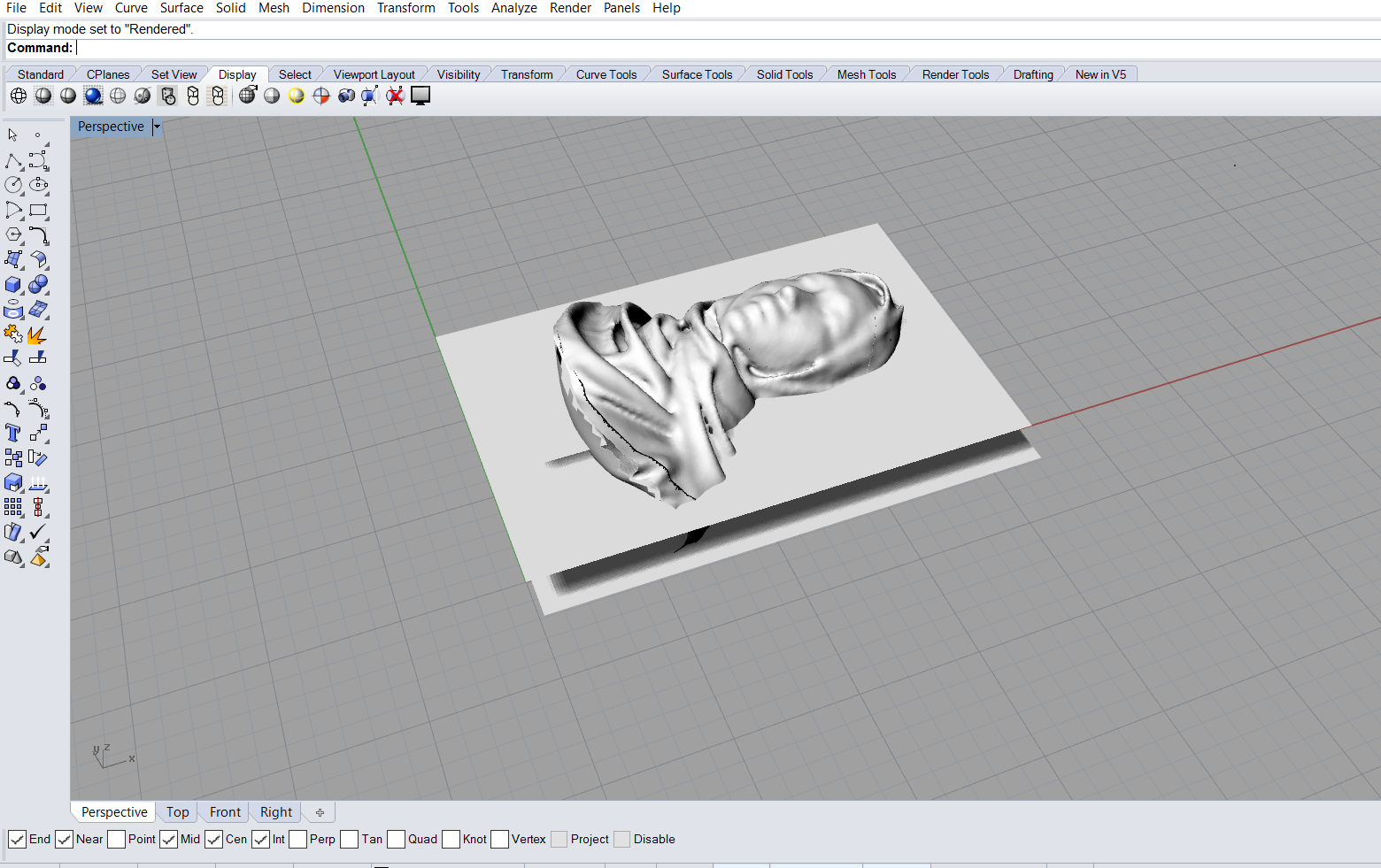Open the Mesh menu
This screenshot has width=1381, height=868.
click(274, 8)
